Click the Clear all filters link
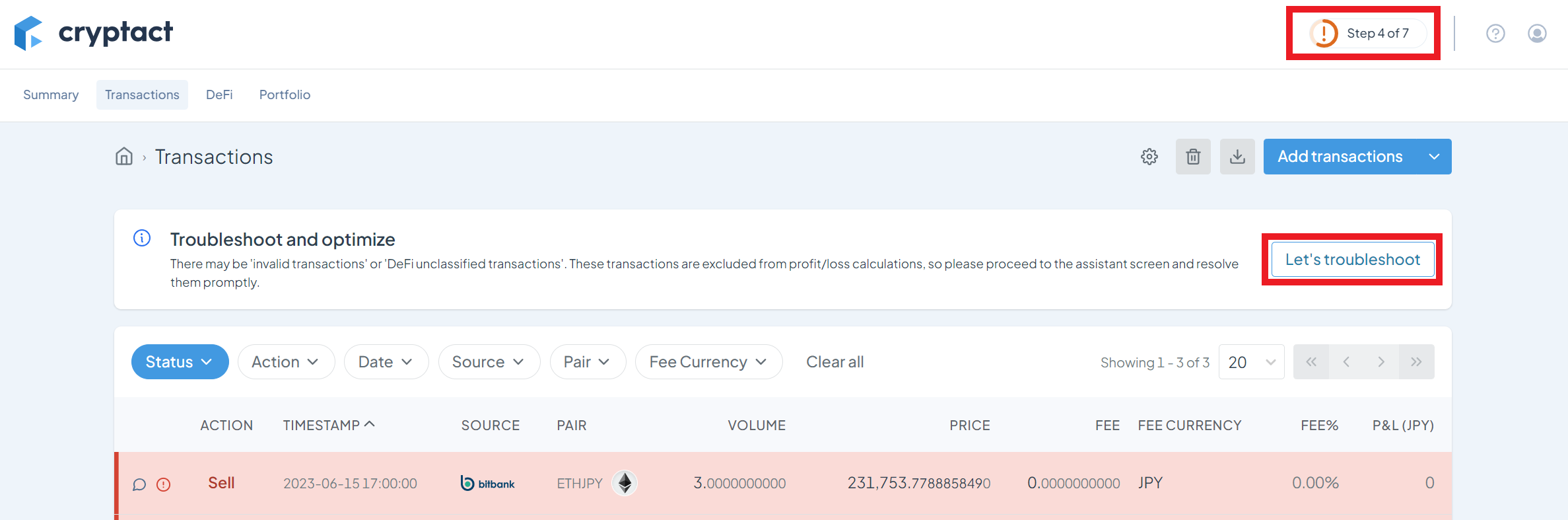Screen dimensions: 1568x520 tap(835, 362)
